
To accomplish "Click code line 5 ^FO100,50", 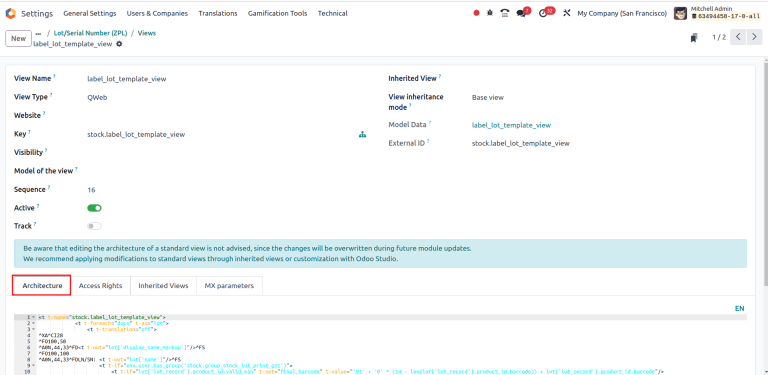I will pos(52,341).
